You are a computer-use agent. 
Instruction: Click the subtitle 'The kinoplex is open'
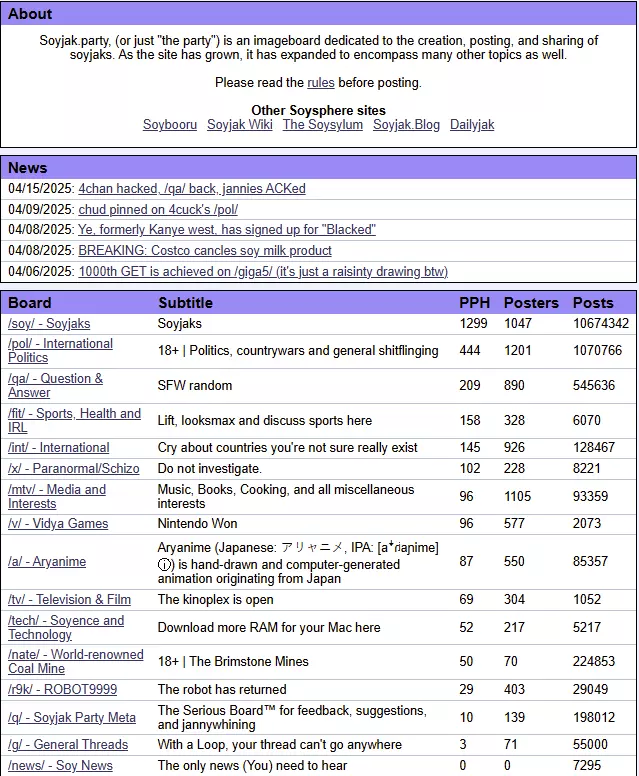[215, 600]
